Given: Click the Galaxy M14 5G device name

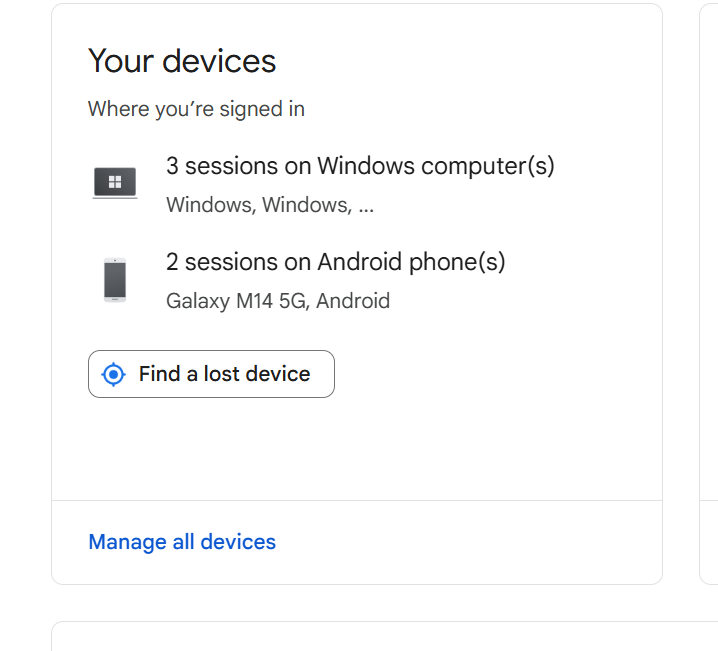Looking at the screenshot, I should [x=236, y=301].
